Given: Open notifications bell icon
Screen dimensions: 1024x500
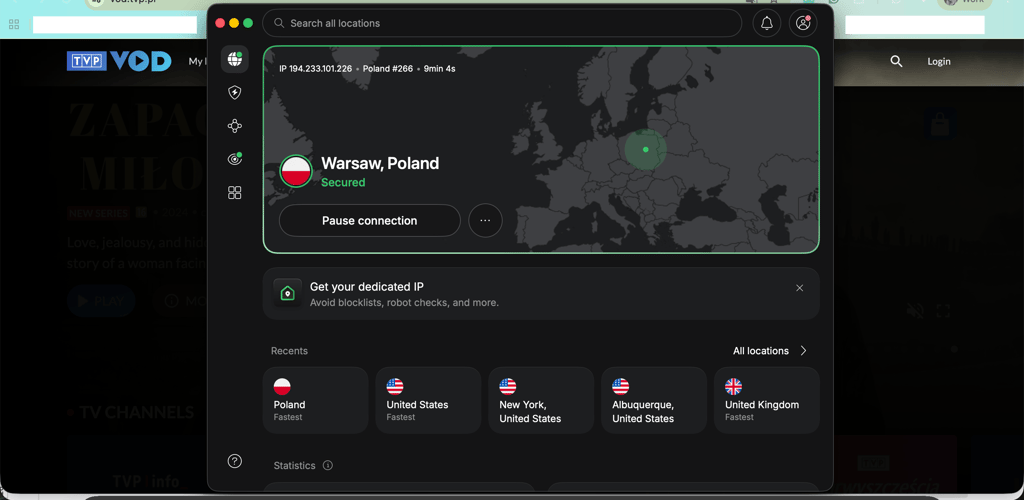Looking at the screenshot, I should point(767,23).
